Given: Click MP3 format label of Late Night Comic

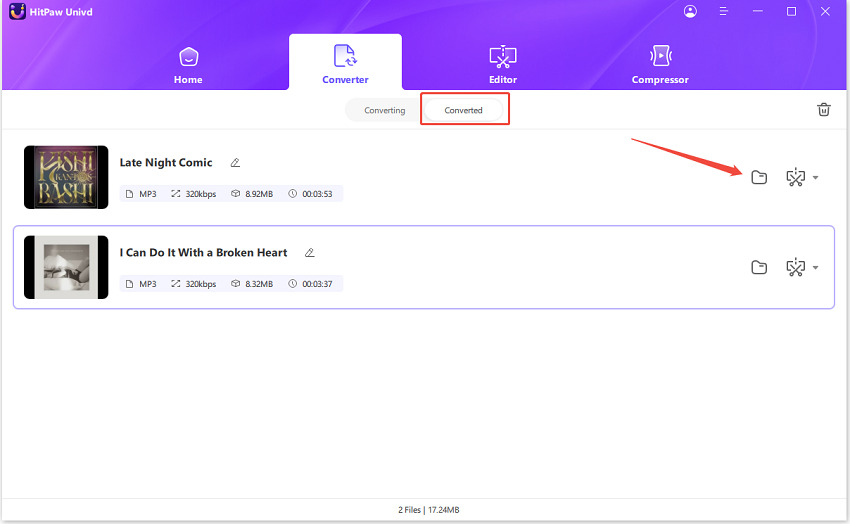Looking at the screenshot, I should tap(147, 194).
